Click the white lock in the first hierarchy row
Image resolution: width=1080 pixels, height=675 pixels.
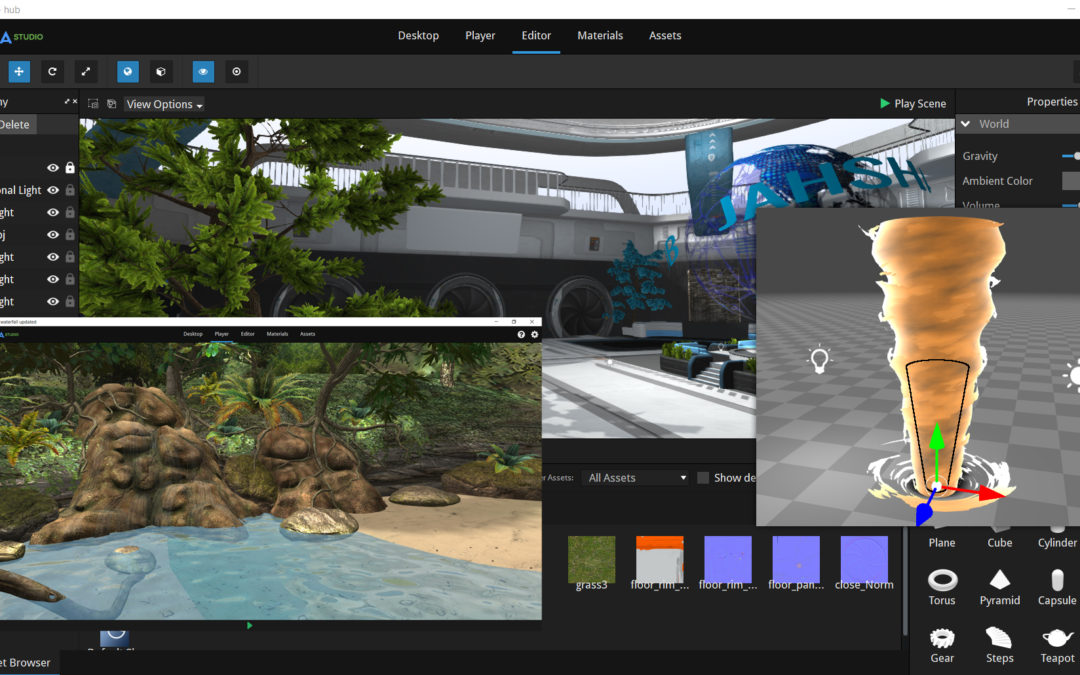tap(70, 167)
